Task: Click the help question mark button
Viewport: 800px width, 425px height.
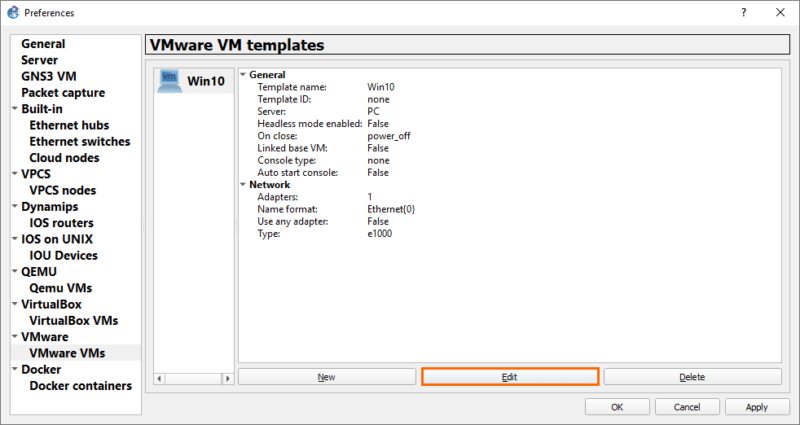Action: coord(744,13)
